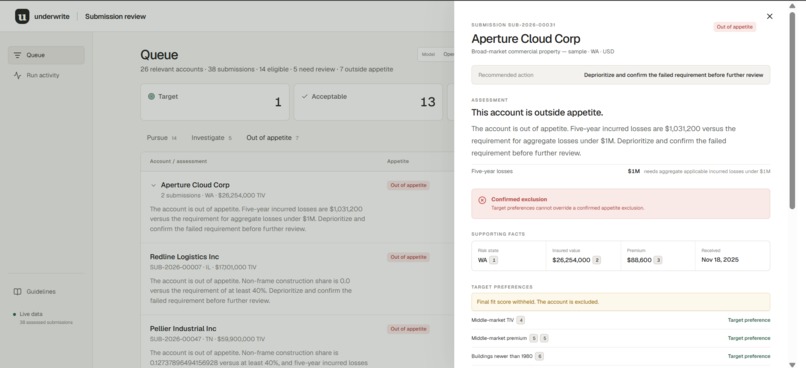
Task: Click citation badge 3 beside premium
Action: click(658, 260)
